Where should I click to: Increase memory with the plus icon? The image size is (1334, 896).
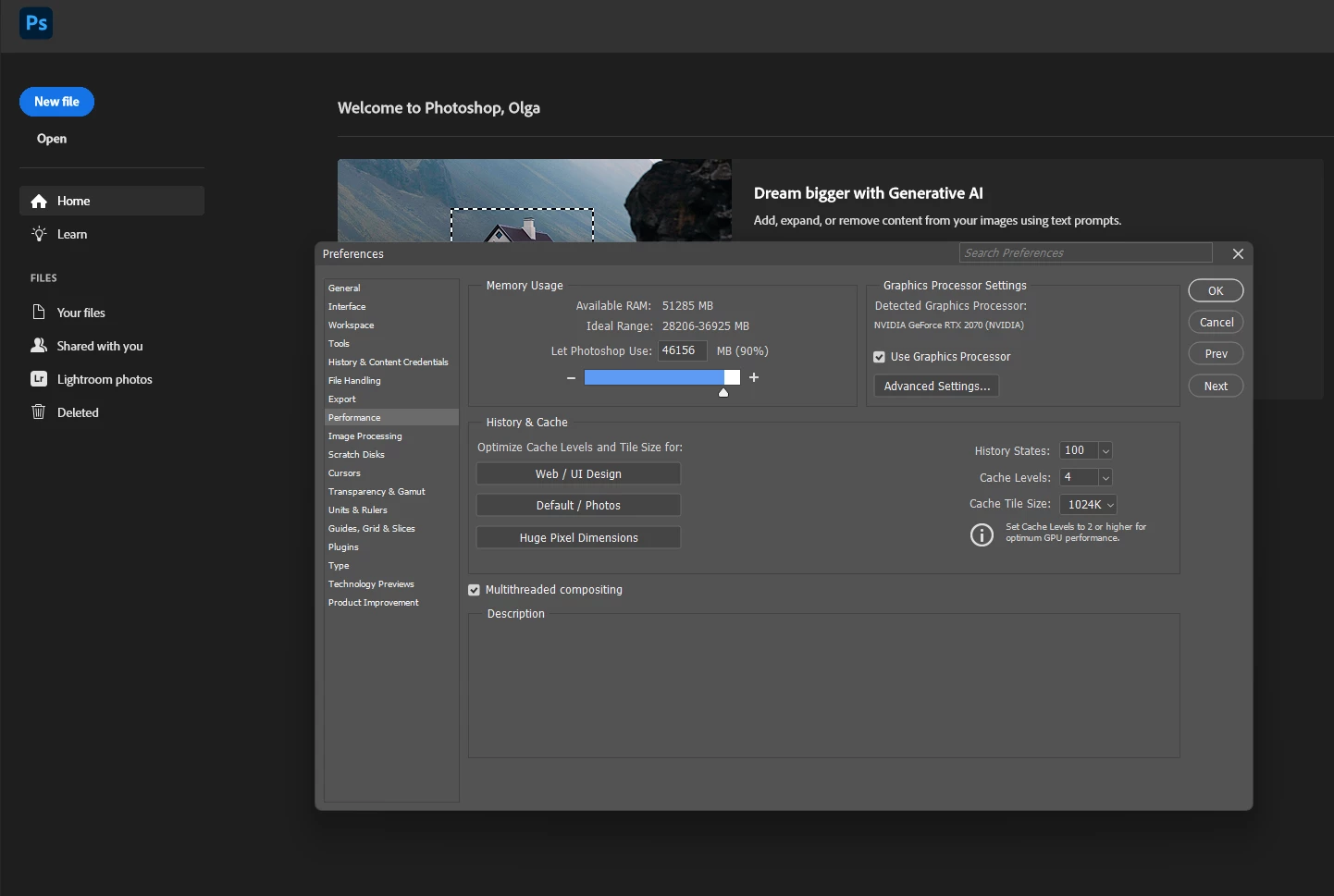pos(754,377)
